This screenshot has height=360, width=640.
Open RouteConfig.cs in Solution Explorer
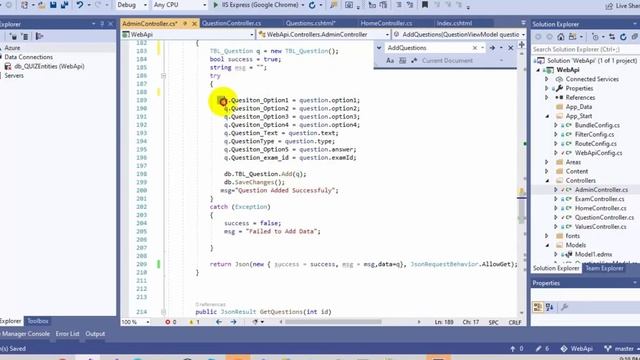pyautogui.click(x=596, y=144)
